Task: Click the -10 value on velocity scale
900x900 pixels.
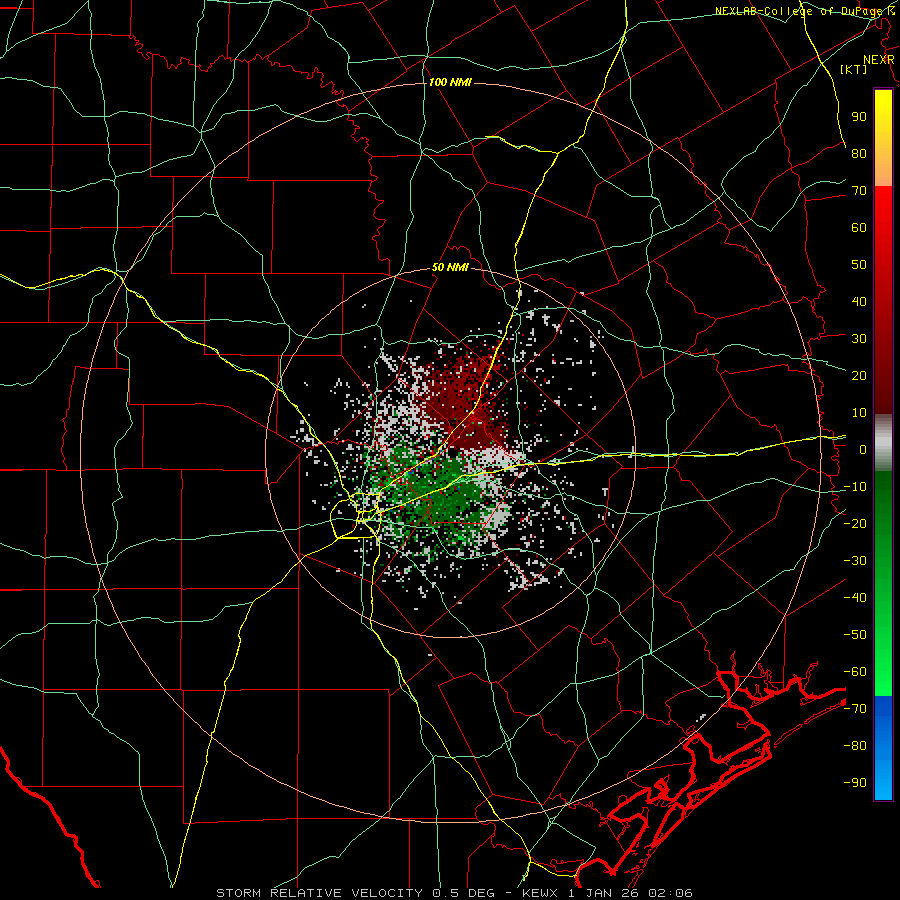Action: (855, 487)
